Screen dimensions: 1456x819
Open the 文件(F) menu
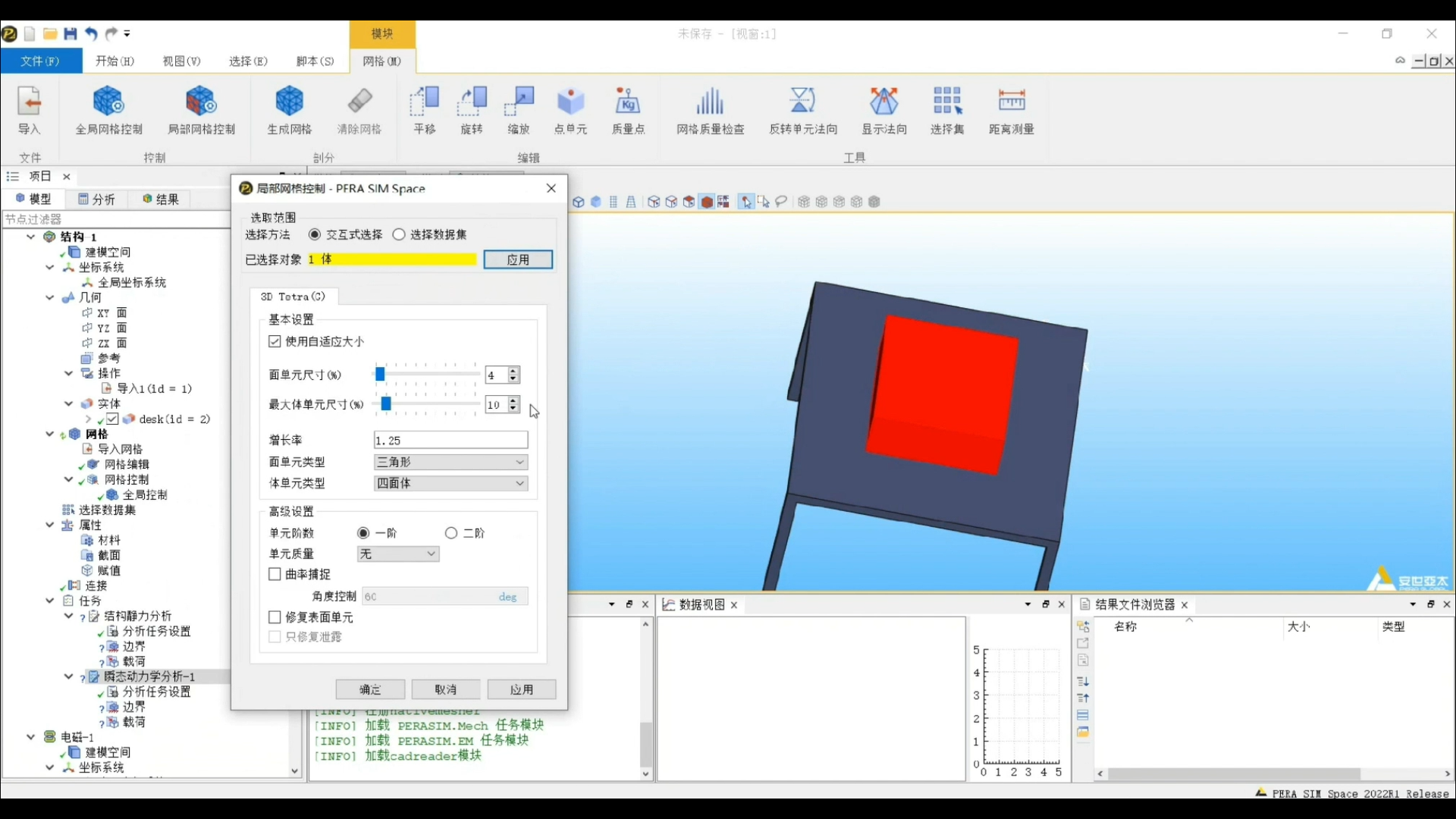[41, 61]
